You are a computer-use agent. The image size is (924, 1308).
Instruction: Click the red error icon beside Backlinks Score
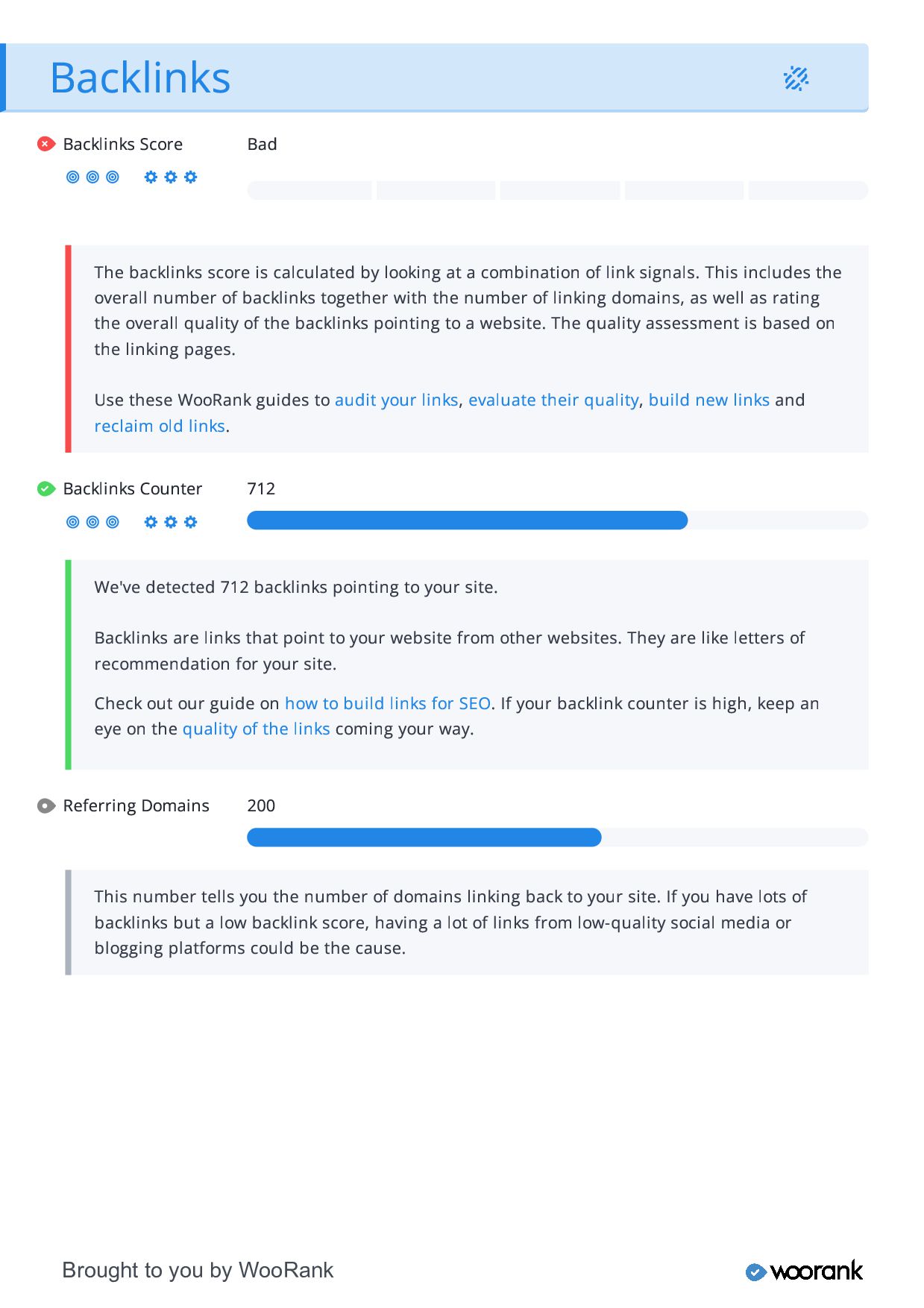(46, 144)
